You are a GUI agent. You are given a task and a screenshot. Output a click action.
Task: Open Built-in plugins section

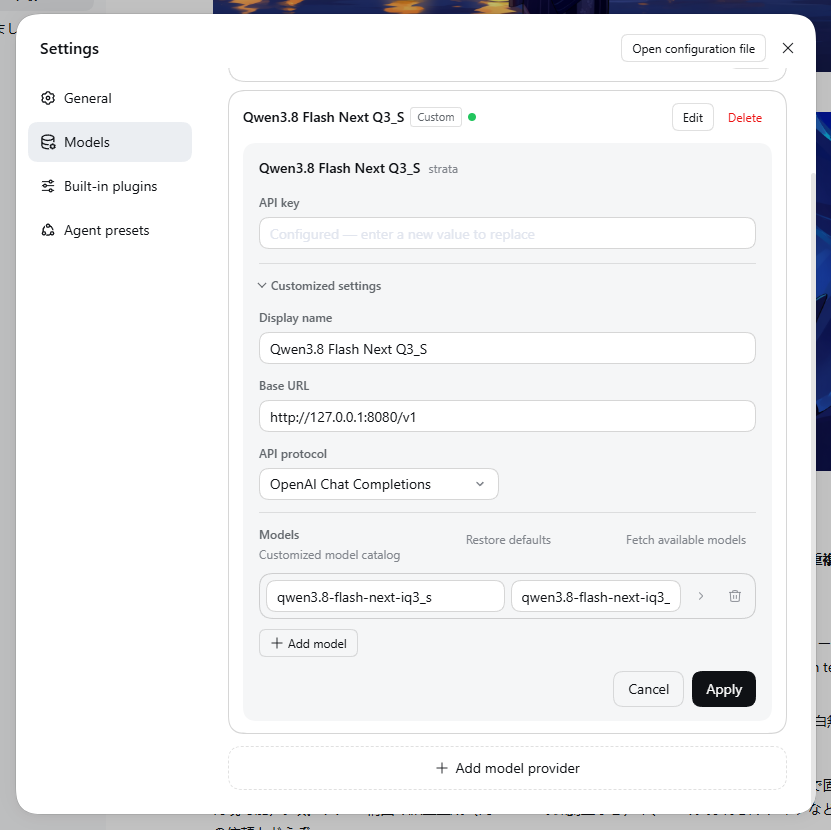click(x=110, y=186)
